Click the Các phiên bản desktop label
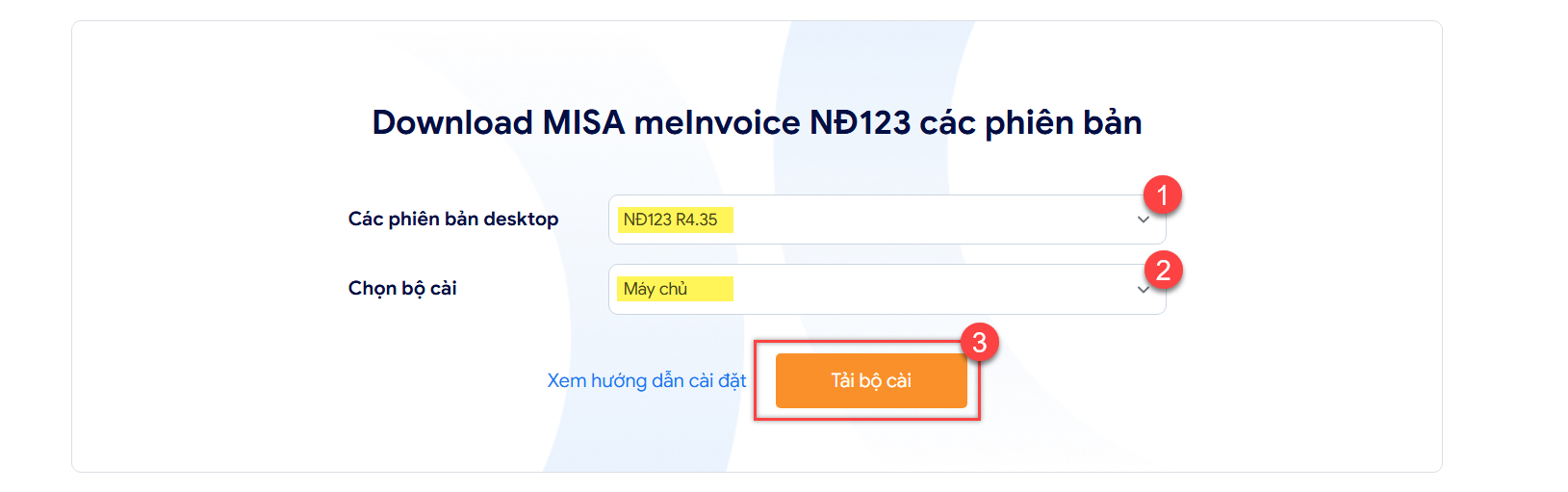 (453, 219)
